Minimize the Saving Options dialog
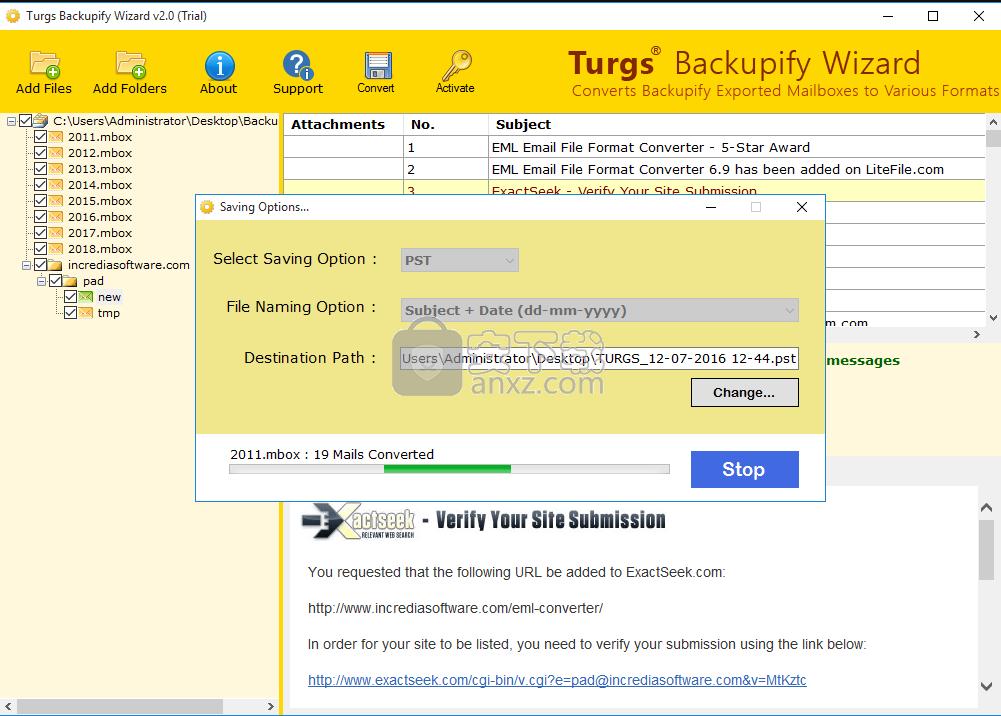The image size is (1001, 716). tap(711, 207)
